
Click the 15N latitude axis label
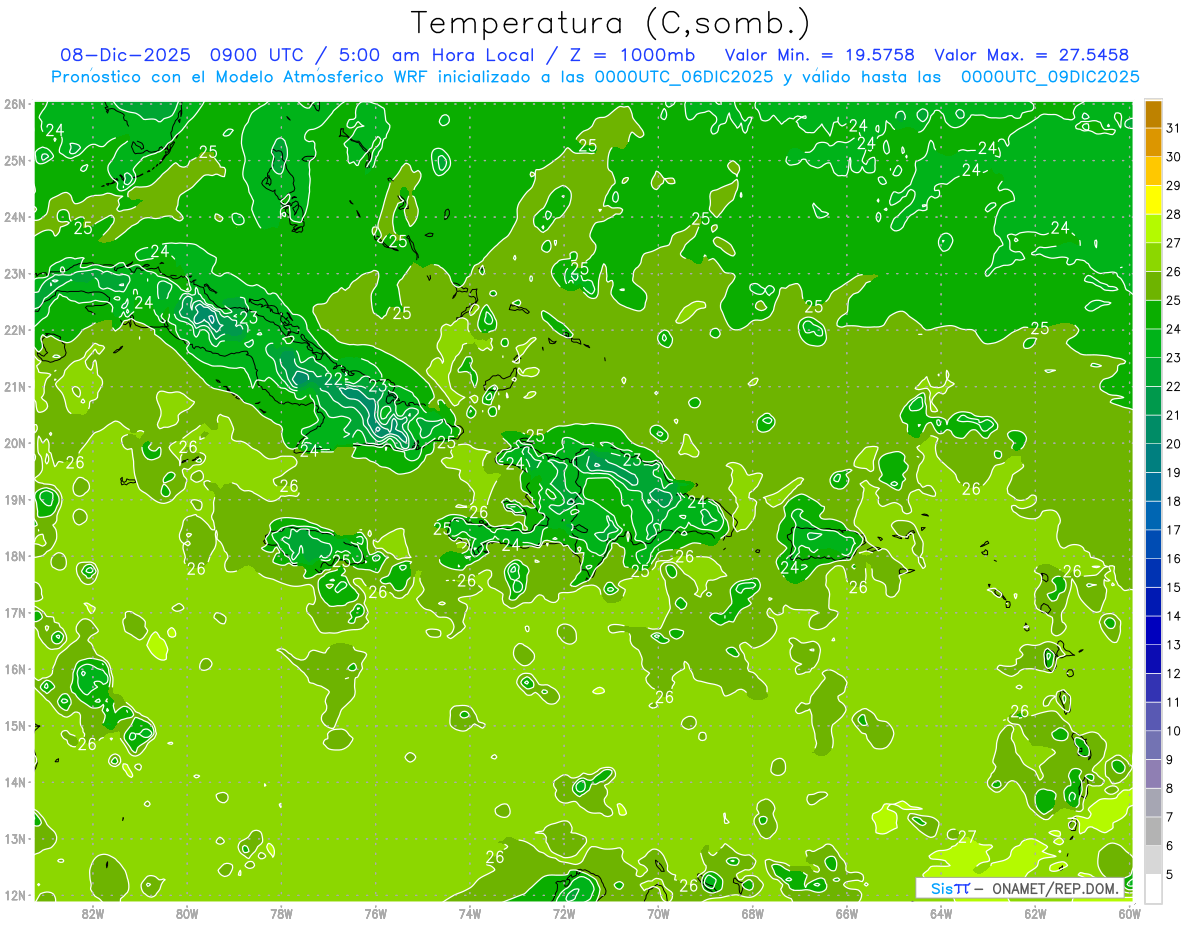pos(15,725)
